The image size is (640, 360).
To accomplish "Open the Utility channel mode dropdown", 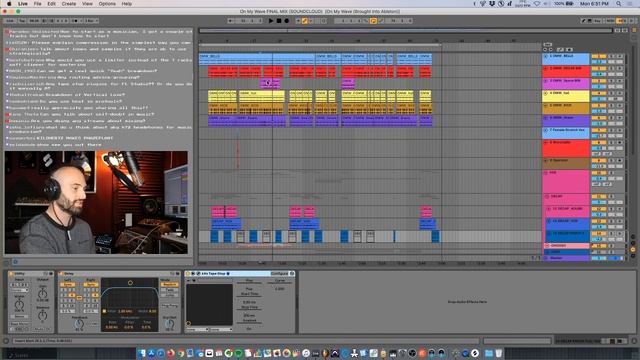I will tap(19, 290).
